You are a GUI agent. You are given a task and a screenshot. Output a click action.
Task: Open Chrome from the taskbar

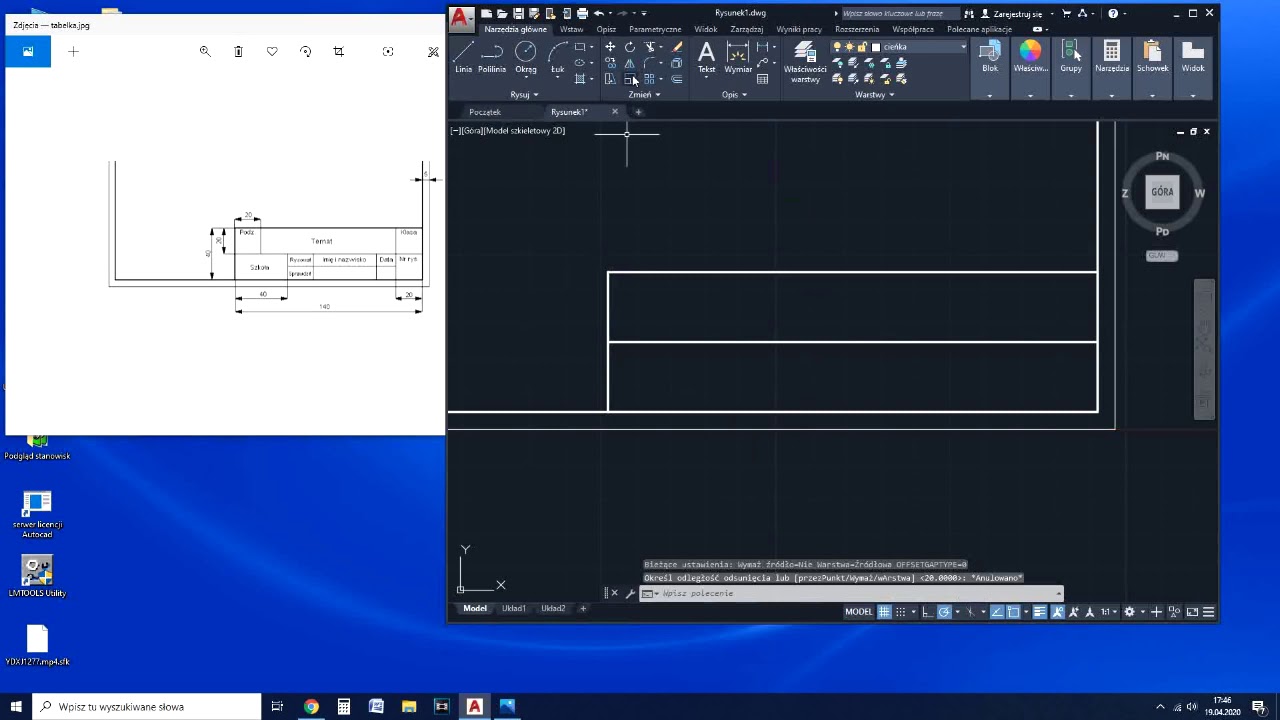(x=311, y=706)
